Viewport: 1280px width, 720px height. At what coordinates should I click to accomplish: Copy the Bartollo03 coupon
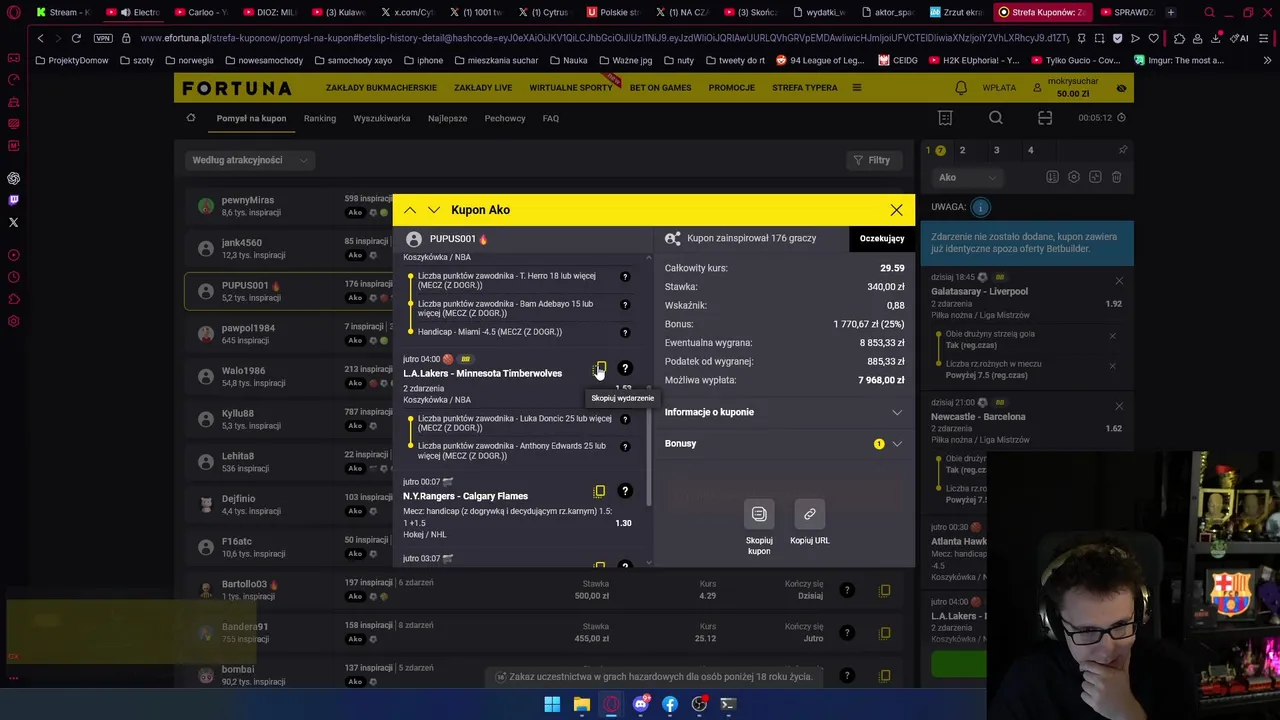pyautogui.click(x=884, y=590)
